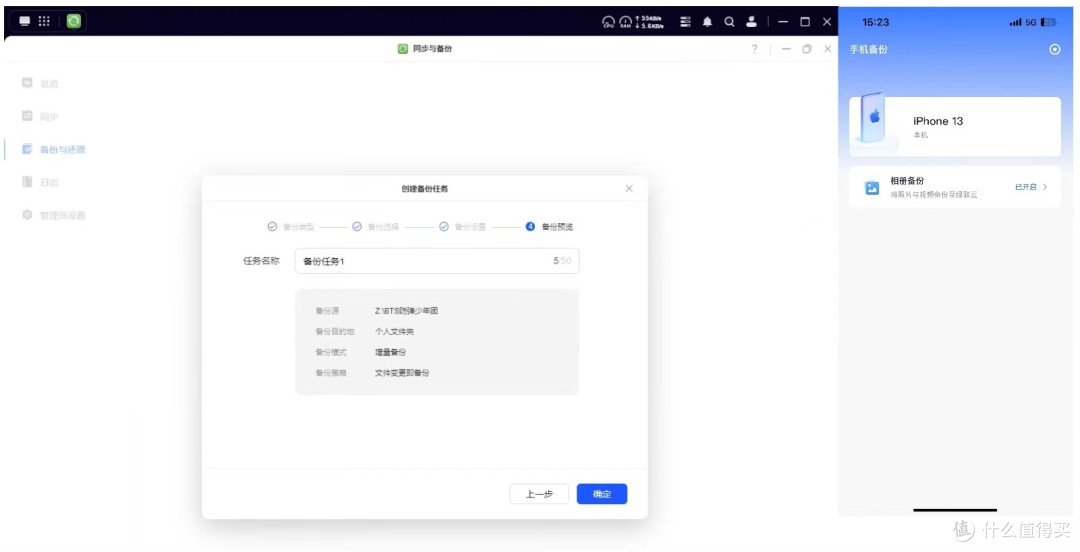Screen dimensions: 1080x552
Task: Click the 增量备份 mode text
Action: tap(390, 352)
